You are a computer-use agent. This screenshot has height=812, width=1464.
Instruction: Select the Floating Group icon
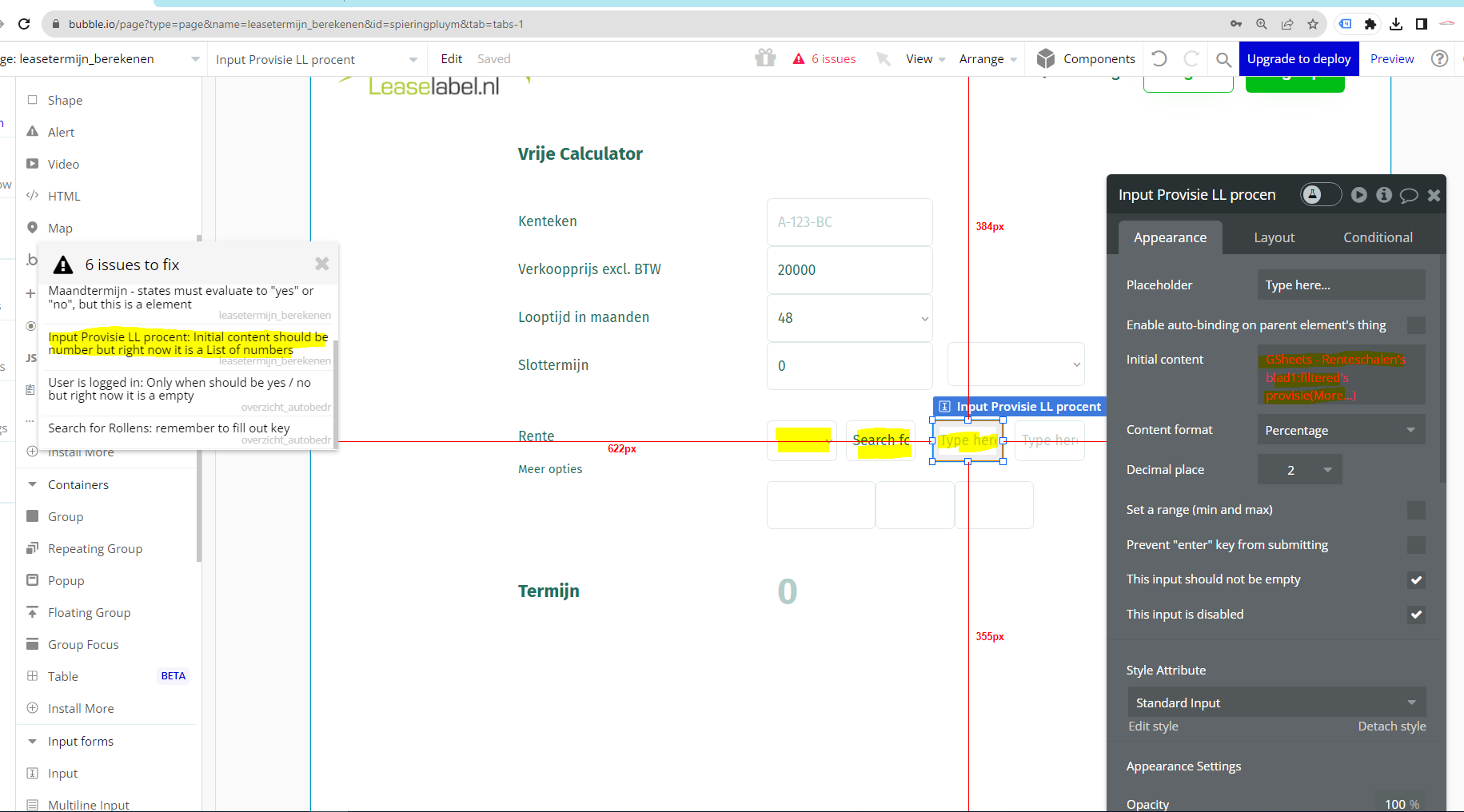(33, 612)
